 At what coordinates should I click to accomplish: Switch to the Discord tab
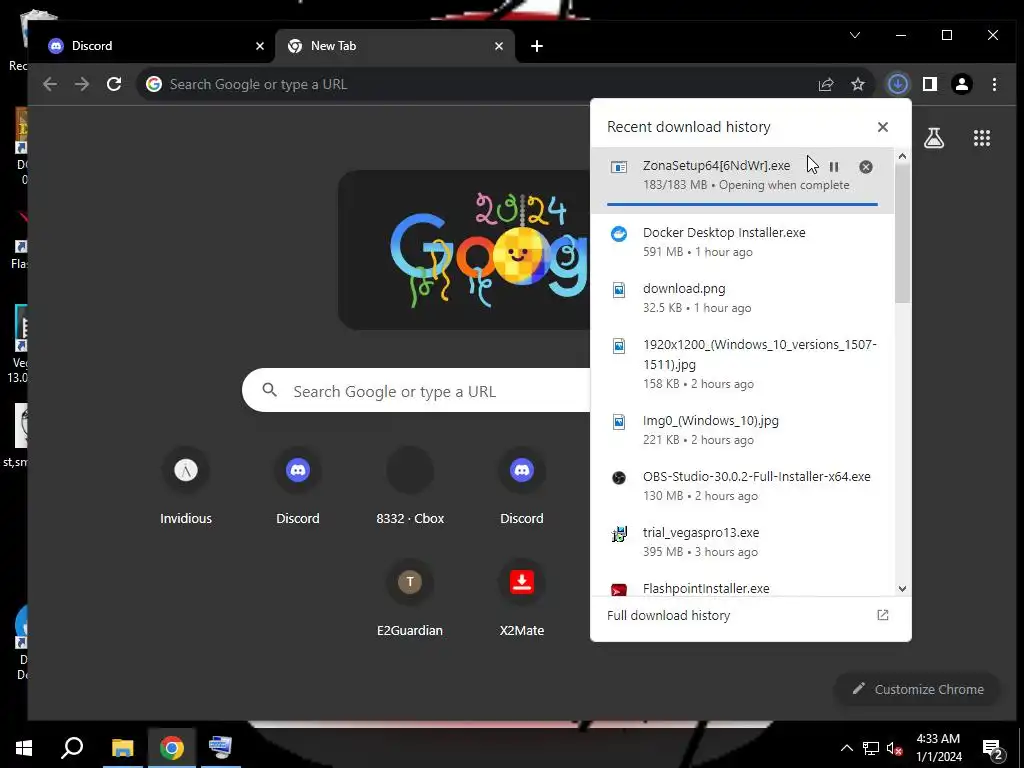[x=152, y=46]
